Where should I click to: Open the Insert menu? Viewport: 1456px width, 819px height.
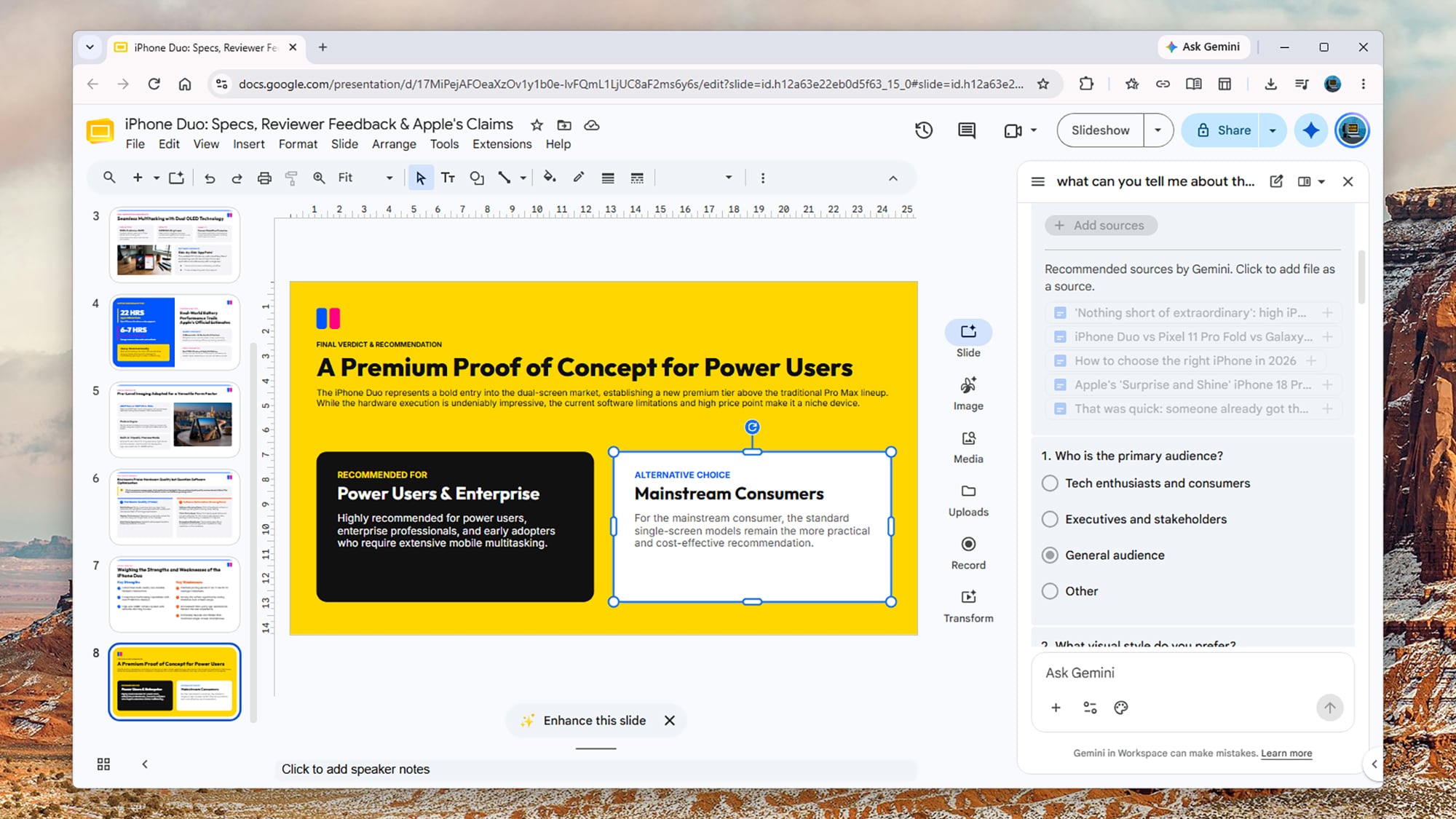pyautogui.click(x=248, y=144)
